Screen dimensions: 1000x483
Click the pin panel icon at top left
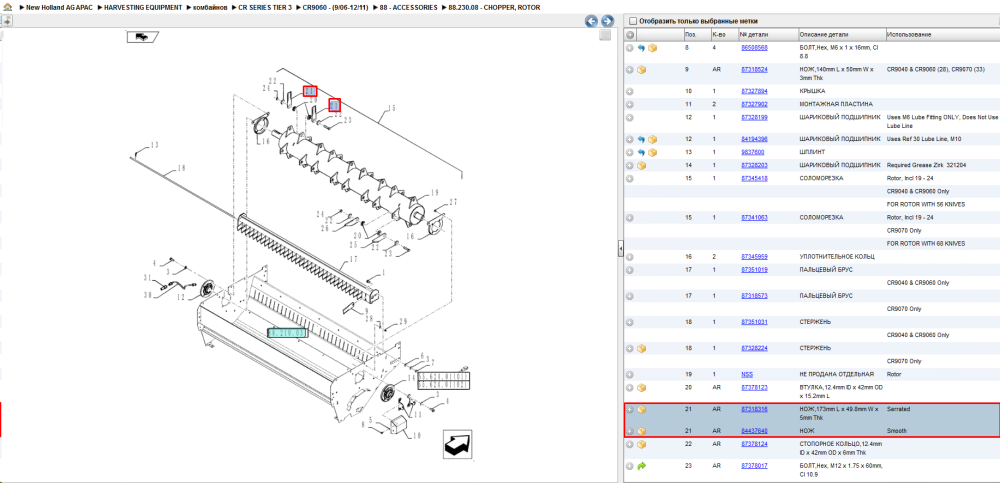pos(6,21)
